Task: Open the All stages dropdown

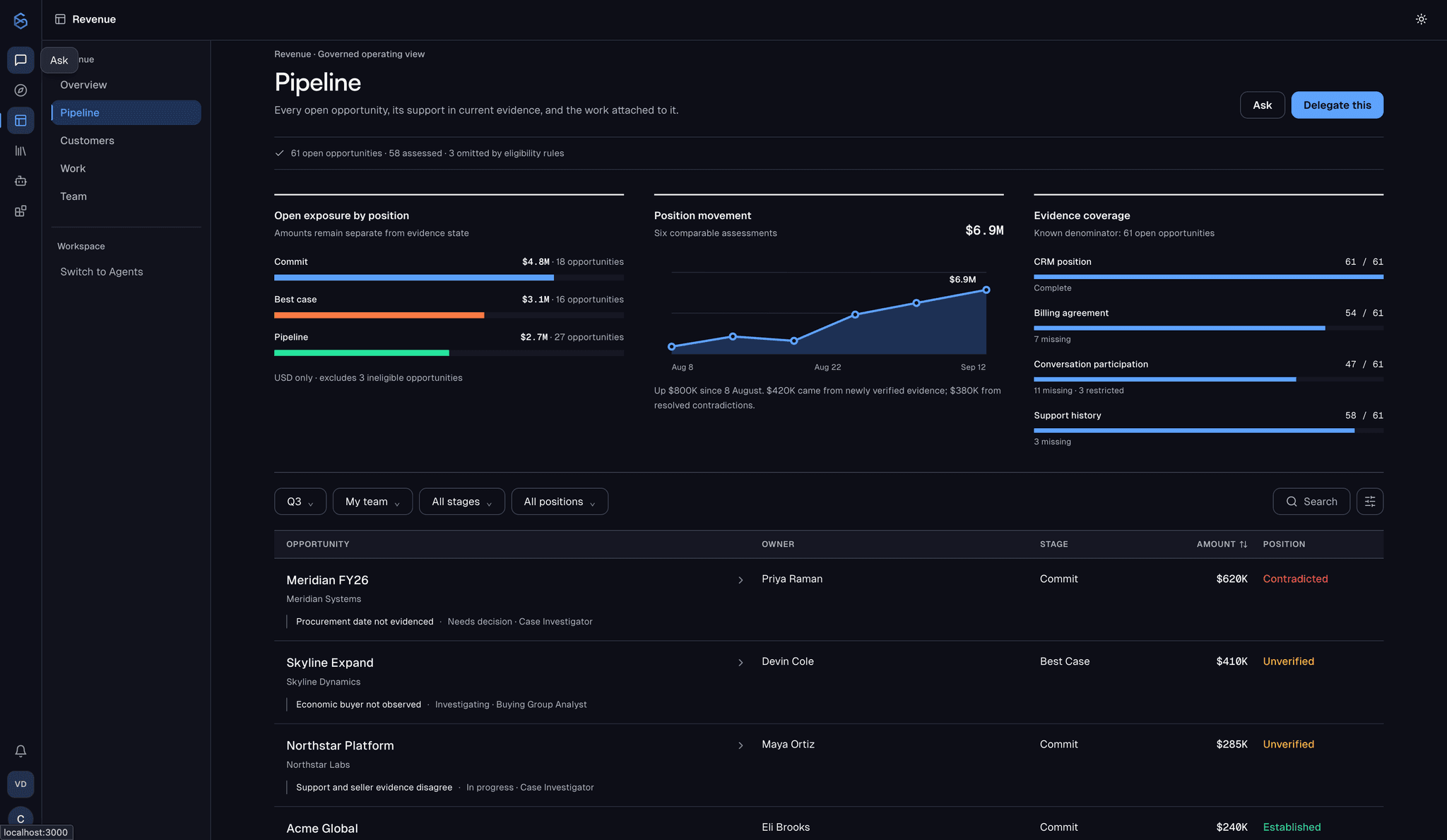Action: coord(461,502)
